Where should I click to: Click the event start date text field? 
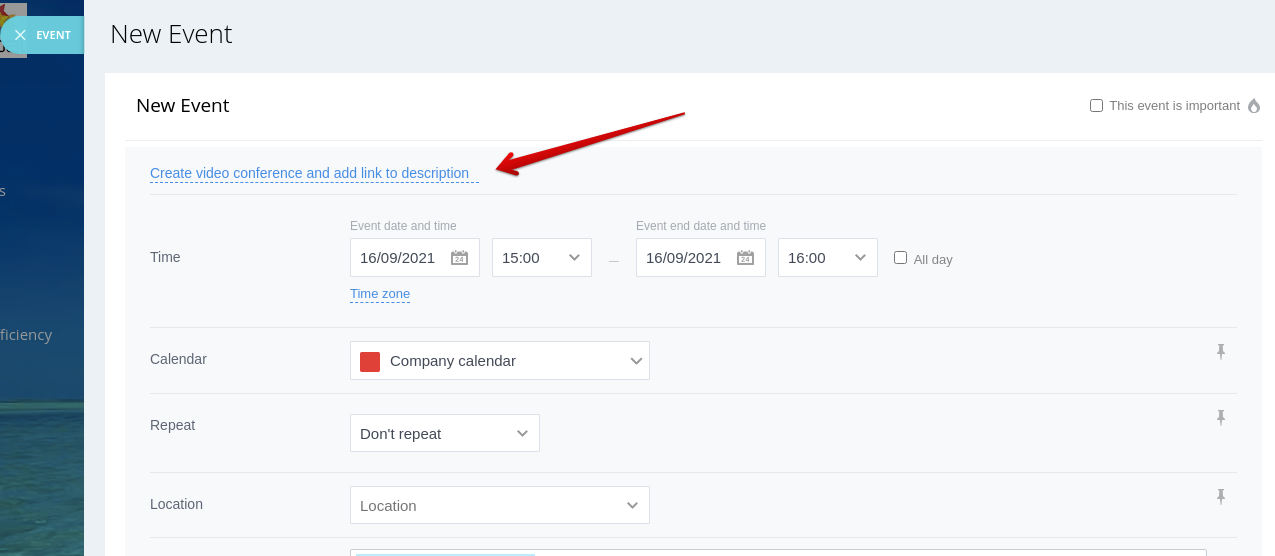click(398, 258)
